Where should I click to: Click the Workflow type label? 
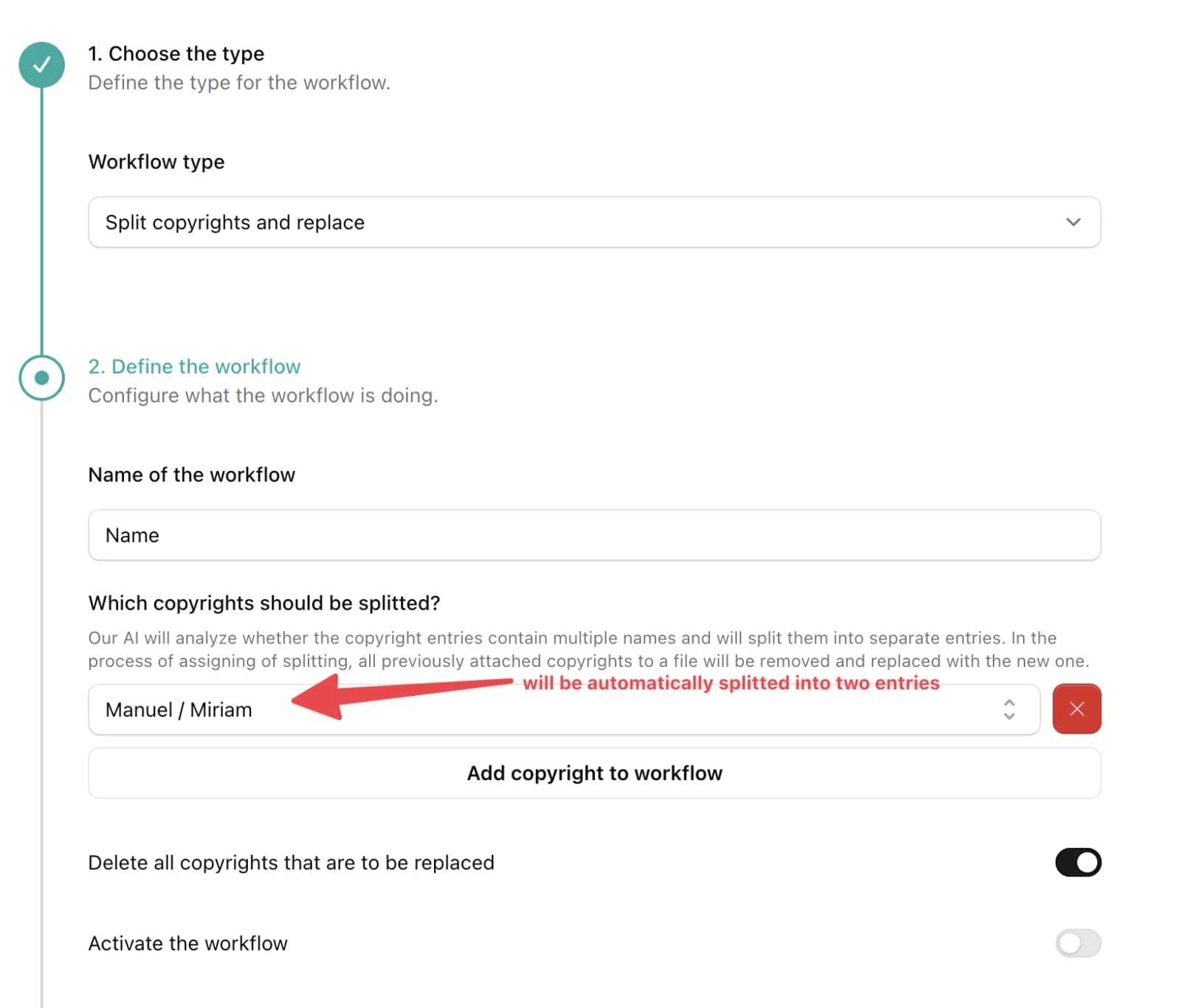pos(156,162)
